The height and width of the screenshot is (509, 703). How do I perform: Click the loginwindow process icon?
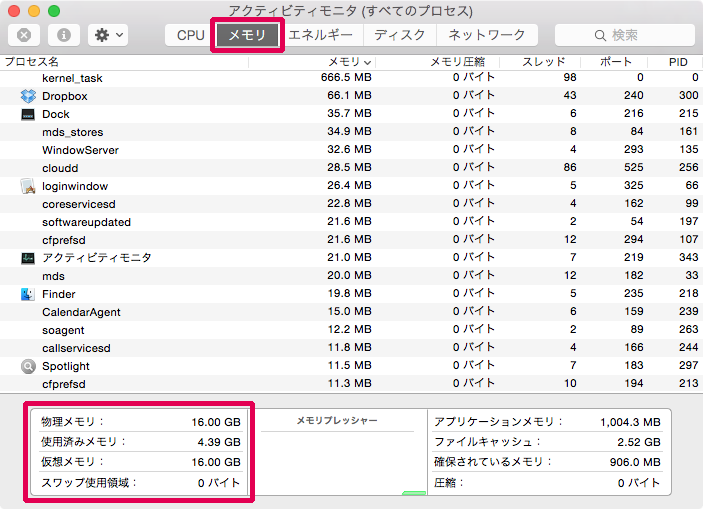(28, 186)
